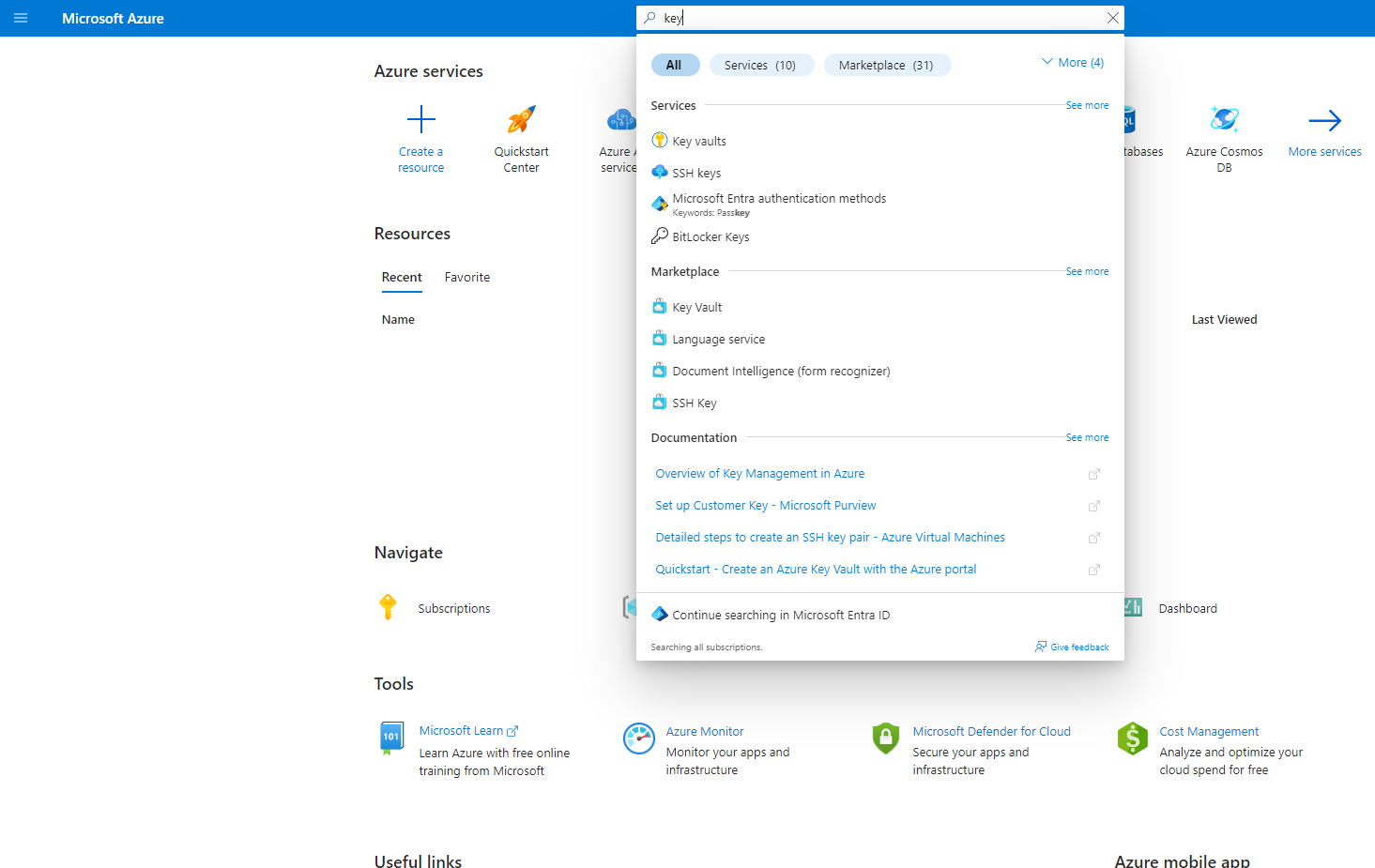Click See more for Services results
This screenshot has height=868, width=1375.
[x=1087, y=106]
